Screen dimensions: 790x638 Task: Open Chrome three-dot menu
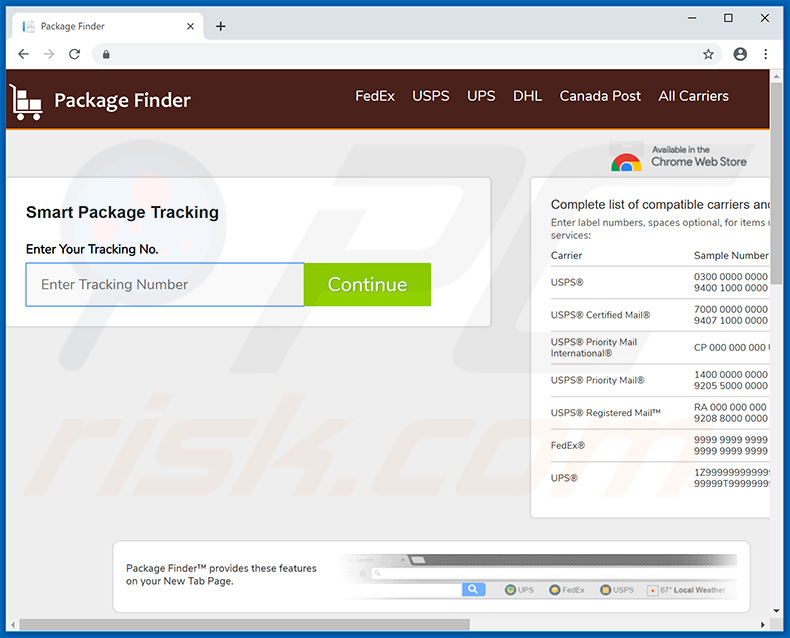pos(765,54)
